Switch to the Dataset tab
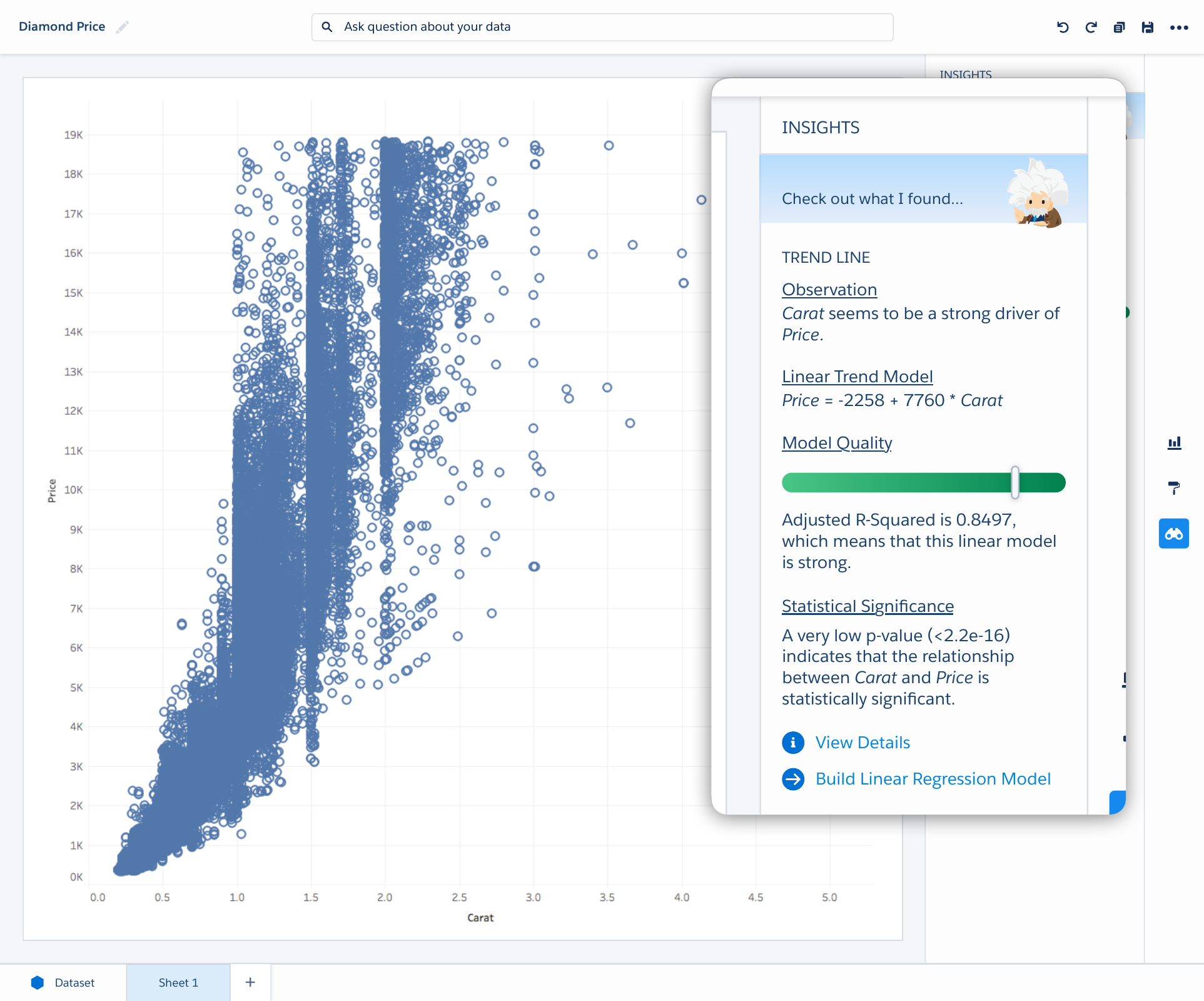The width and height of the screenshot is (1204, 1001). [63, 983]
